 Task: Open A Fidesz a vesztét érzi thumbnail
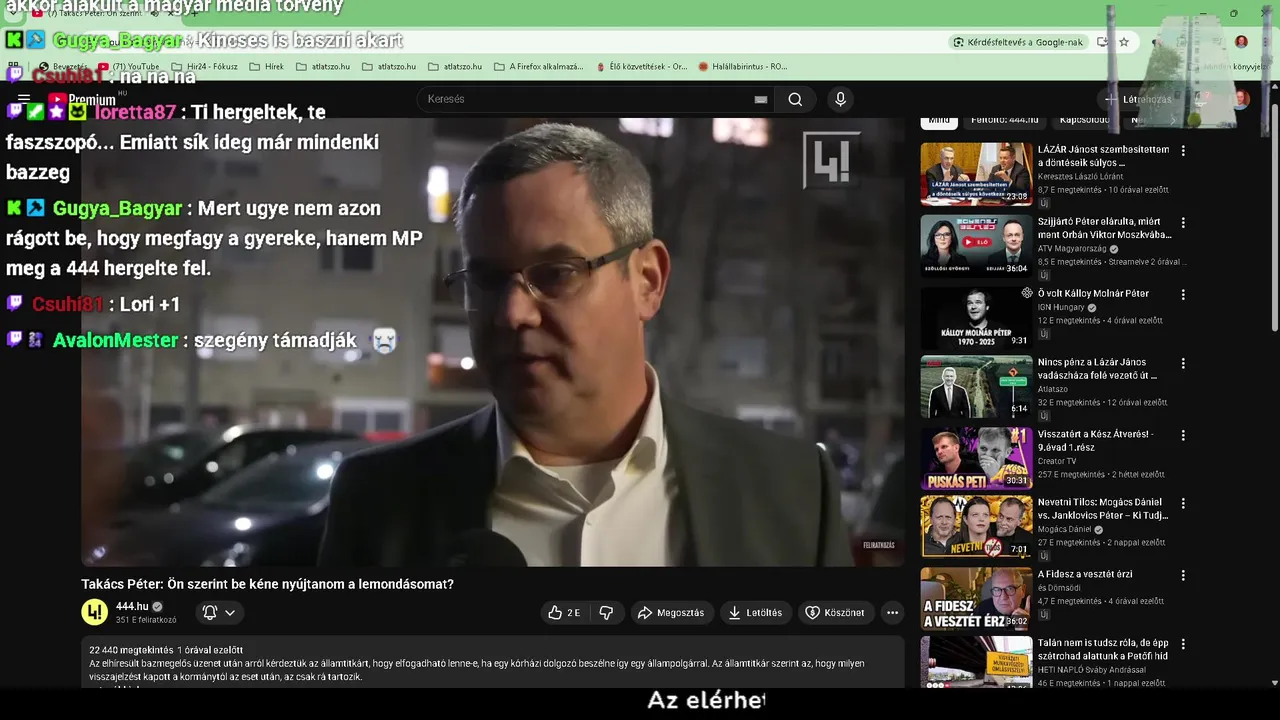click(x=976, y=598)
